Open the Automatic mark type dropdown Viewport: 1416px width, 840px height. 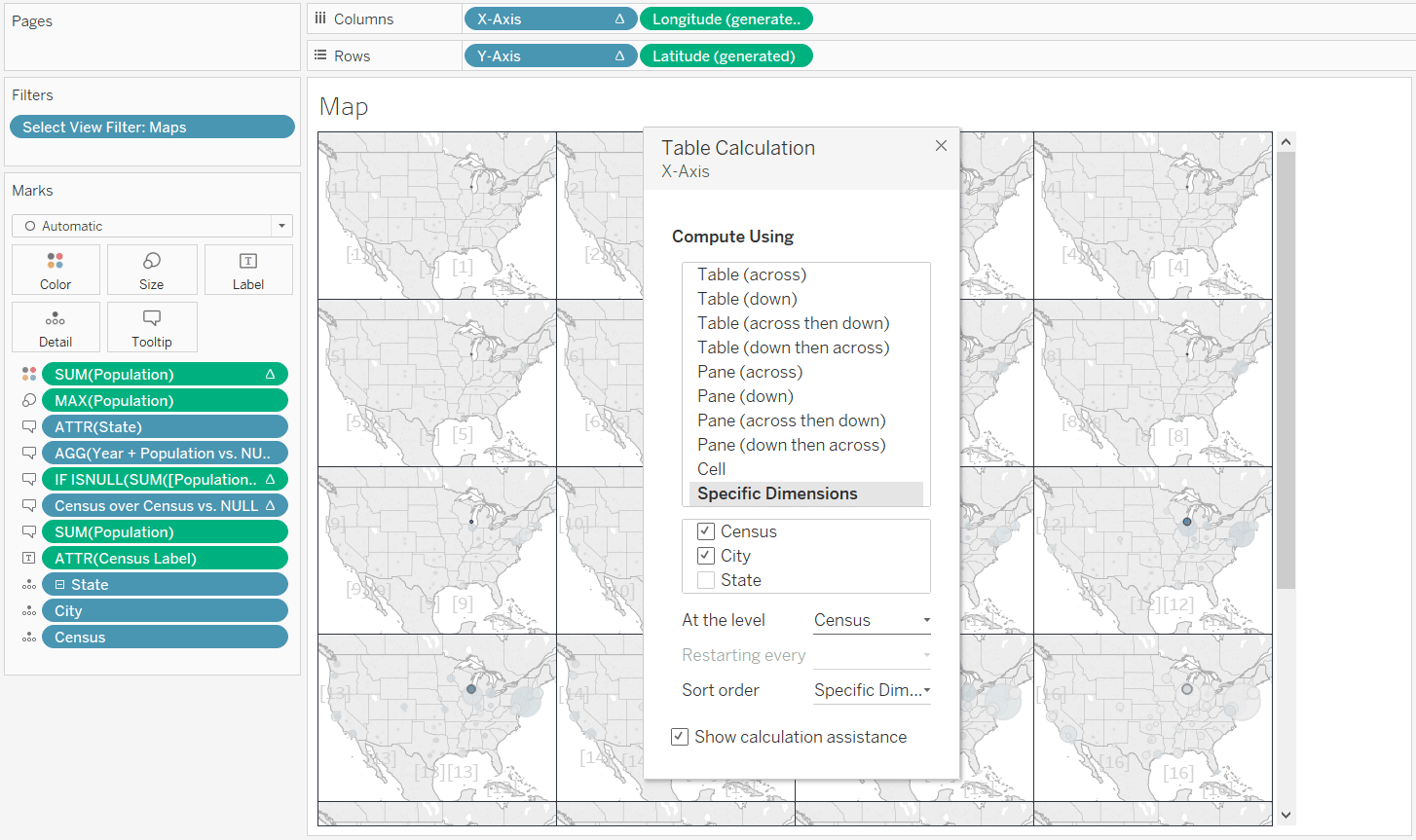[280, 225]
